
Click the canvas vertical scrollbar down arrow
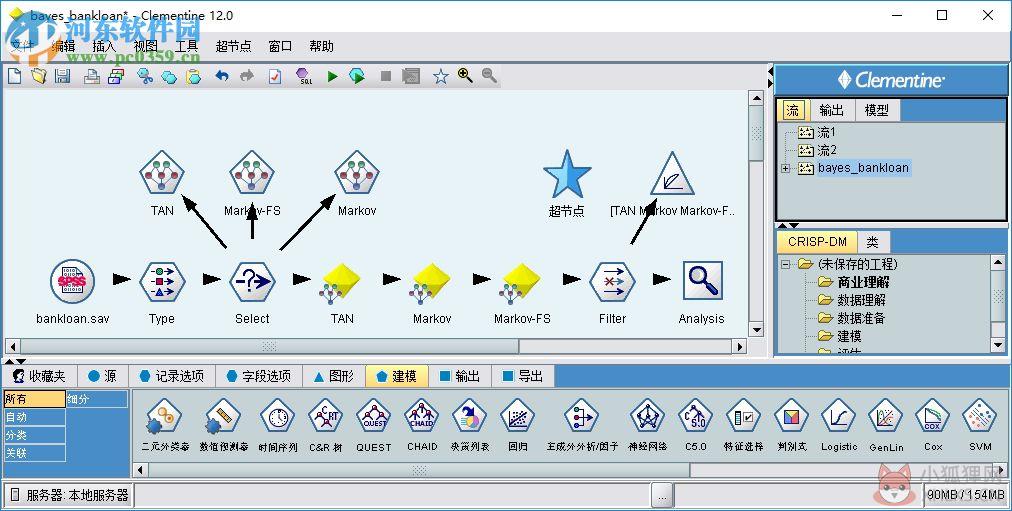coord(756,330)
